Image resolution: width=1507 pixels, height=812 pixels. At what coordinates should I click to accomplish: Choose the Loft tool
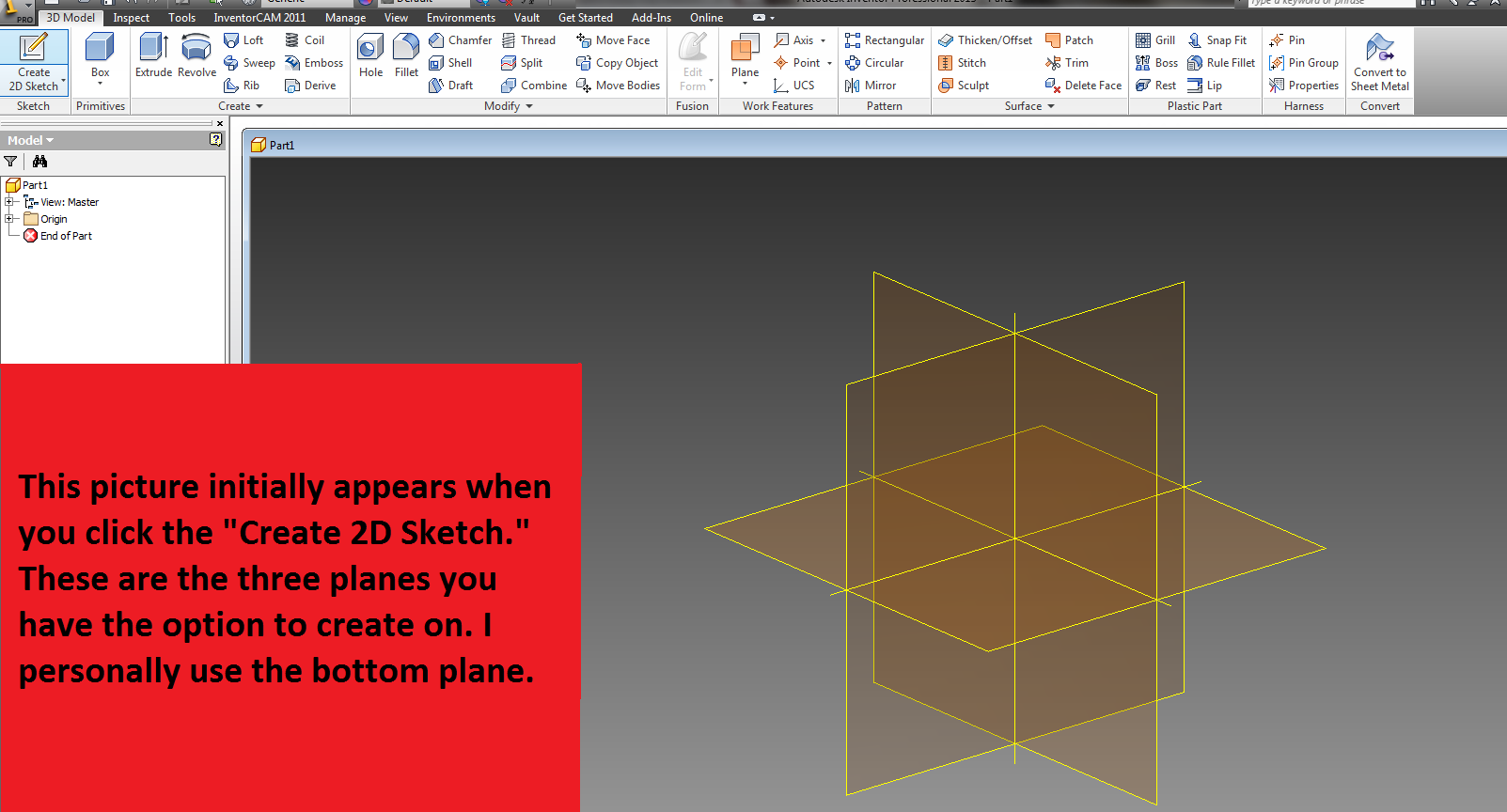[x=243, y=40]
